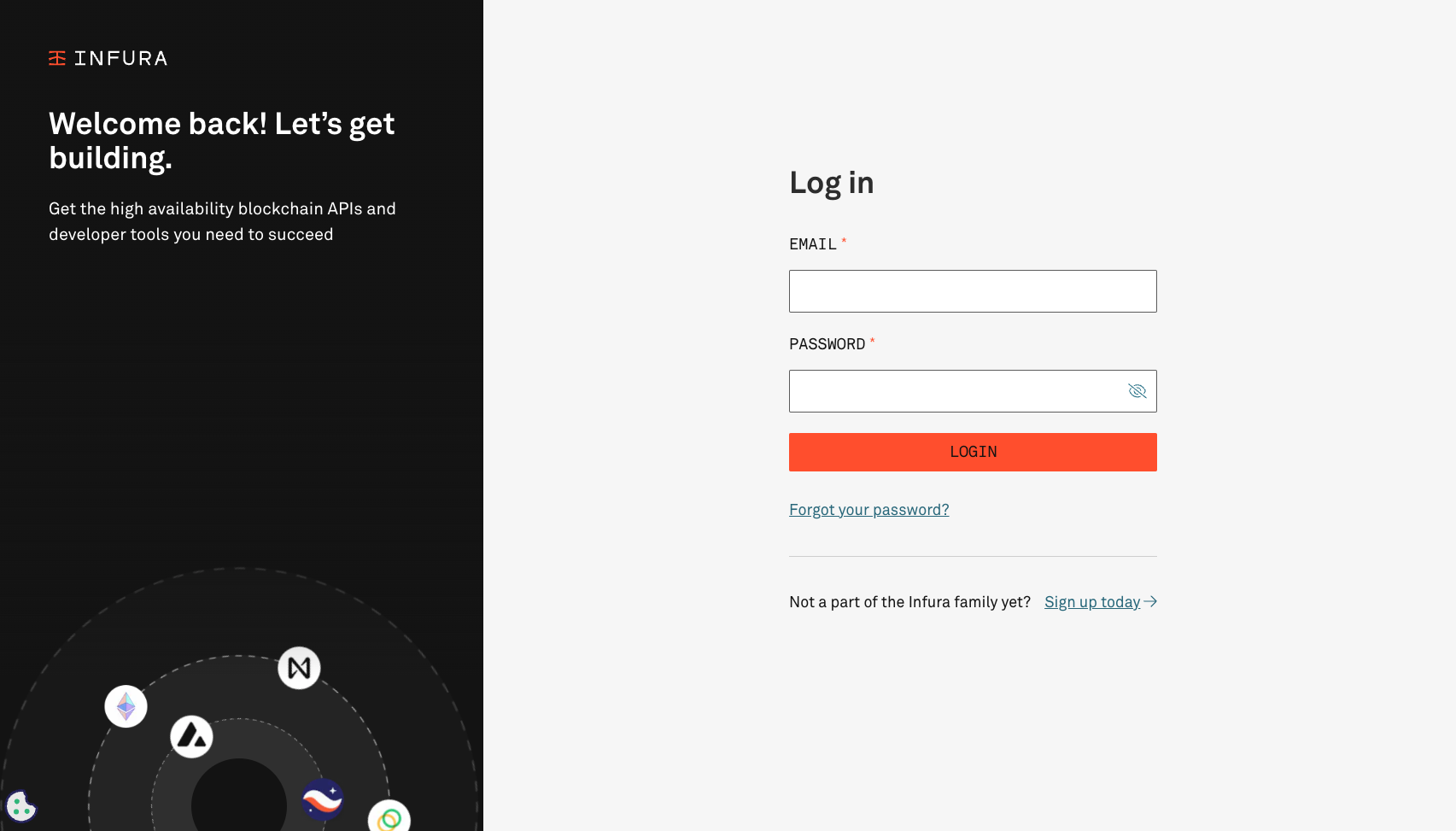Click the Infura logo
This screenshot has width=1456, height=831.
coord(108,58)
